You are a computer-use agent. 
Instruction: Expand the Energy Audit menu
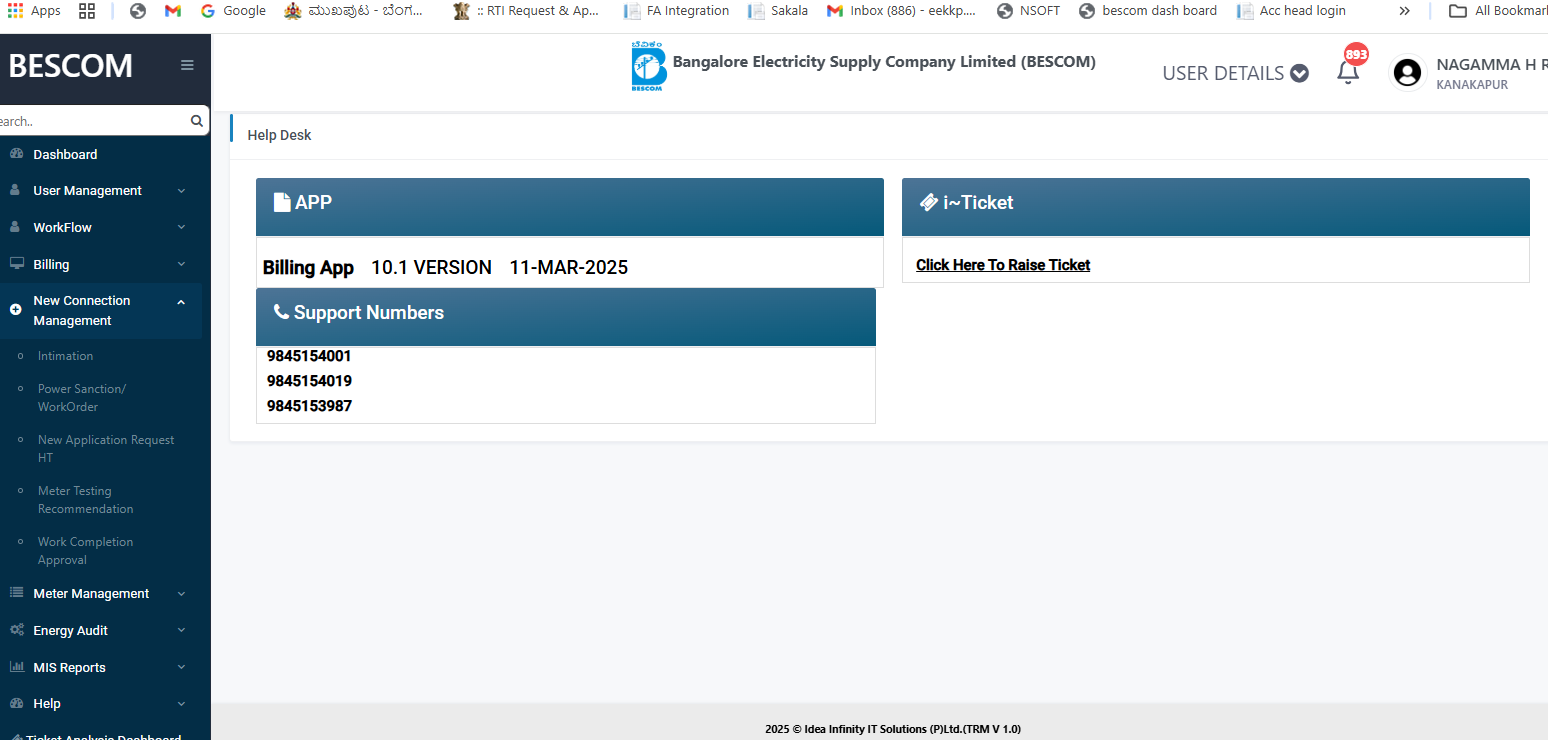pos(100,630)
